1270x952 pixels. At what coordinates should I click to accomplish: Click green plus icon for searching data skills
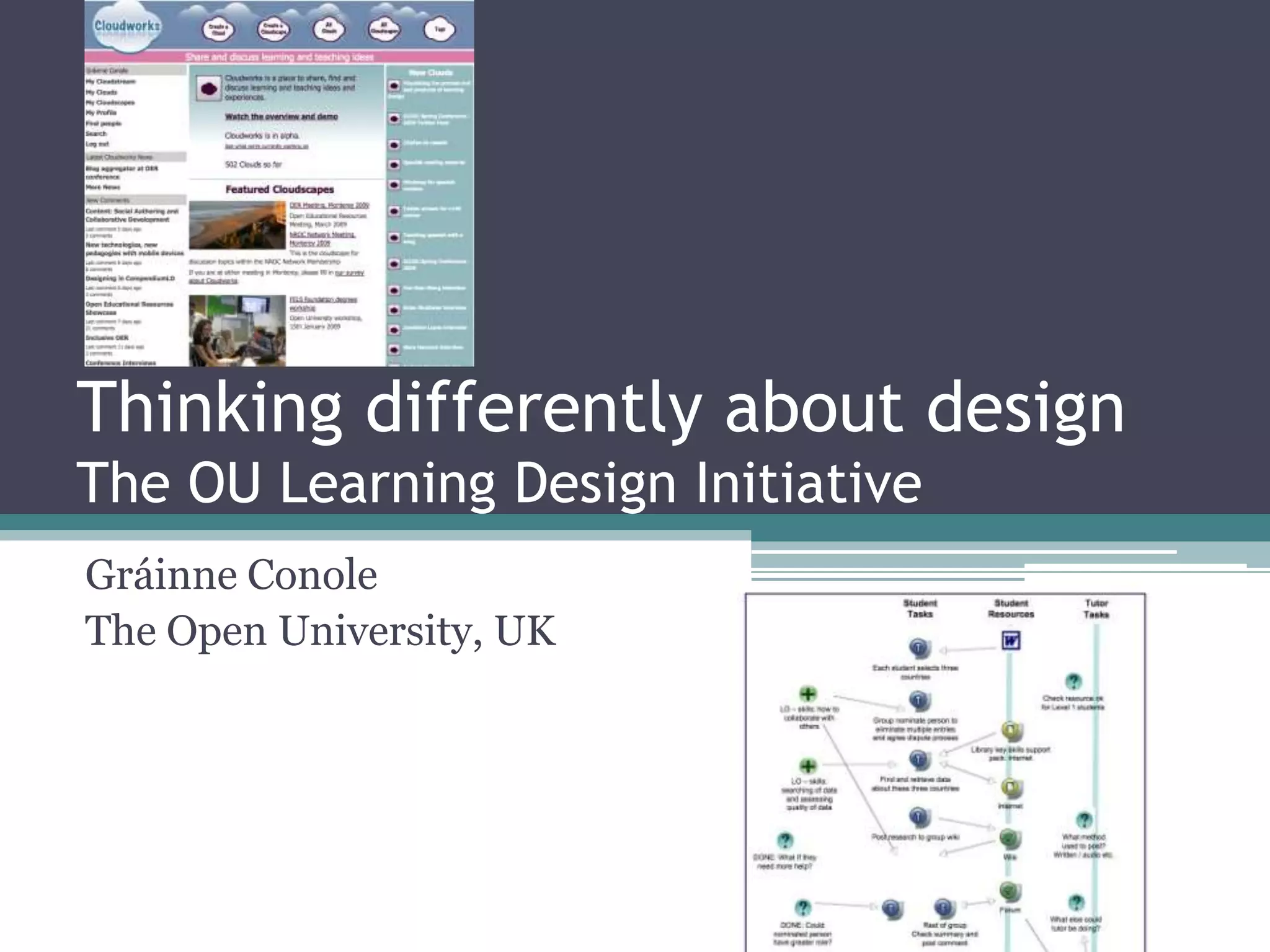(807, 766)
